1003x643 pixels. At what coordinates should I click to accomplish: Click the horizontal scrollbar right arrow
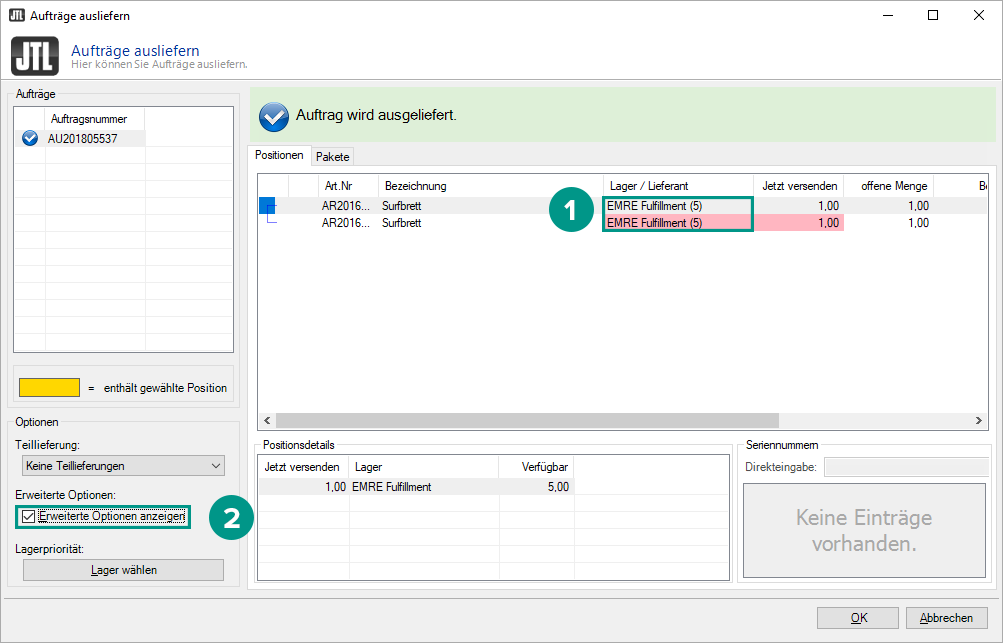981,421
